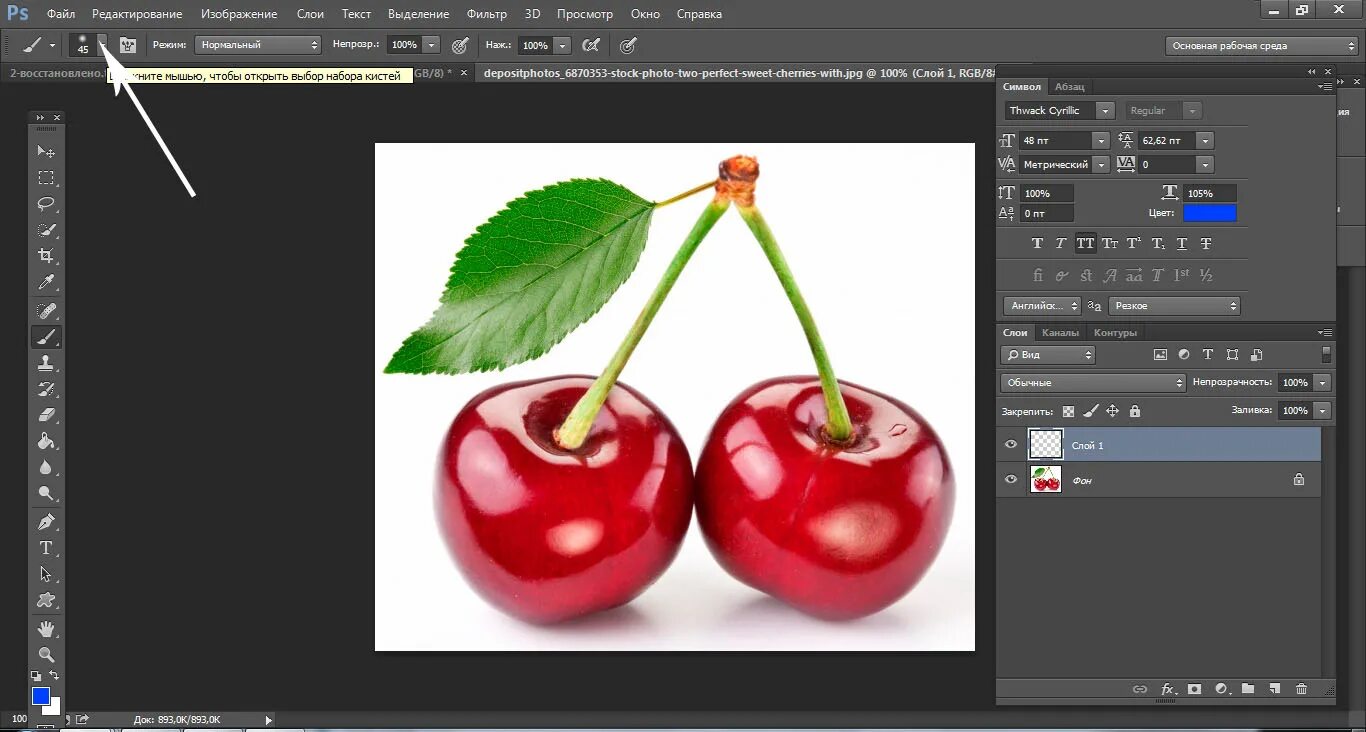The width and height of the screenshot is (1366, 732).
Task: Select the Eyedropper tool
Action: pyautogui.click(x=46, y=283)
